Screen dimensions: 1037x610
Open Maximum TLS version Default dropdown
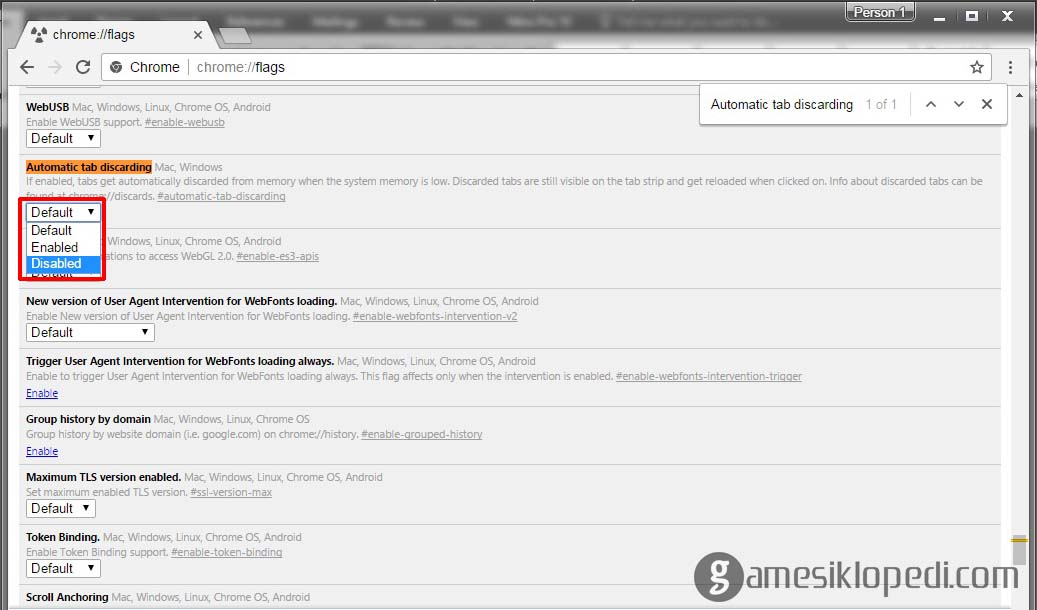point(61,508)
